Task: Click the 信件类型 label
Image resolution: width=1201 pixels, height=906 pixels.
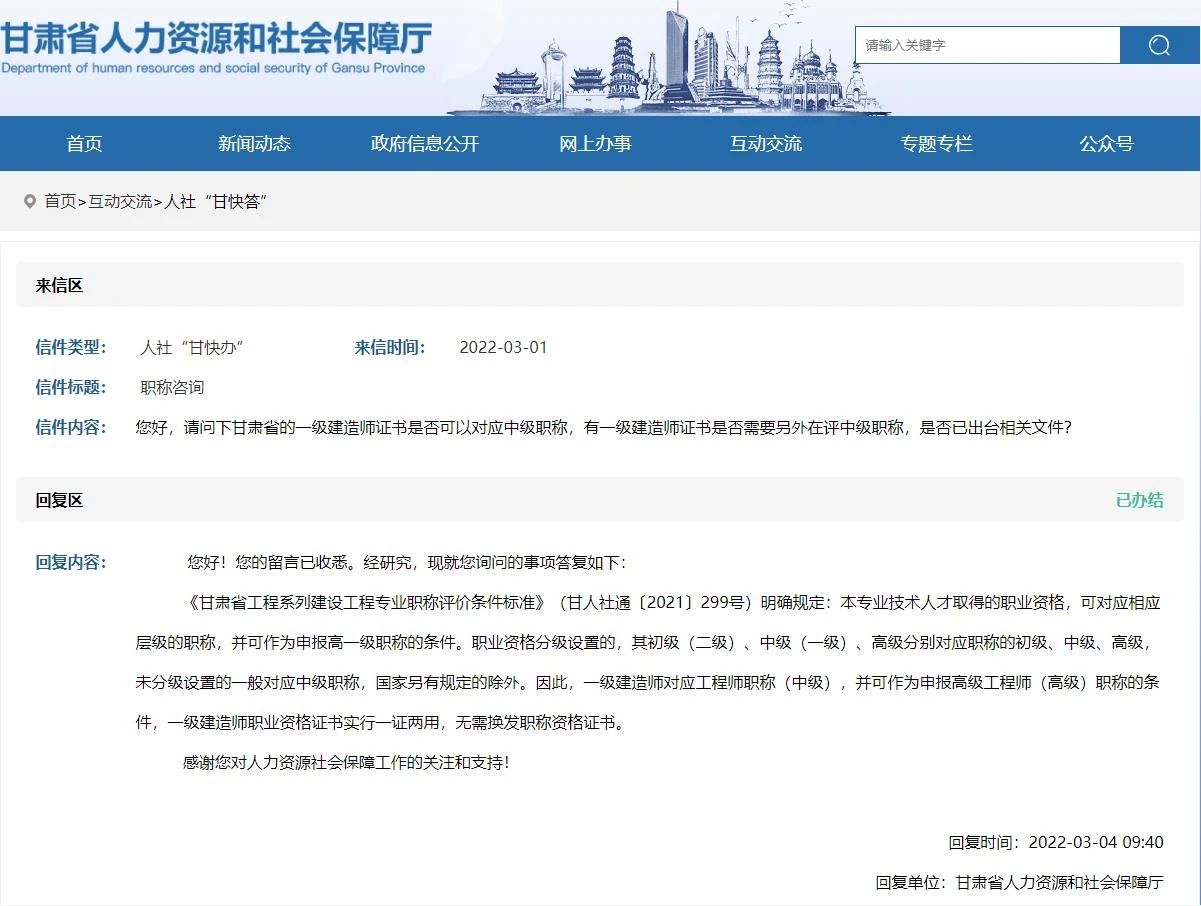Action: click(71, 347)
